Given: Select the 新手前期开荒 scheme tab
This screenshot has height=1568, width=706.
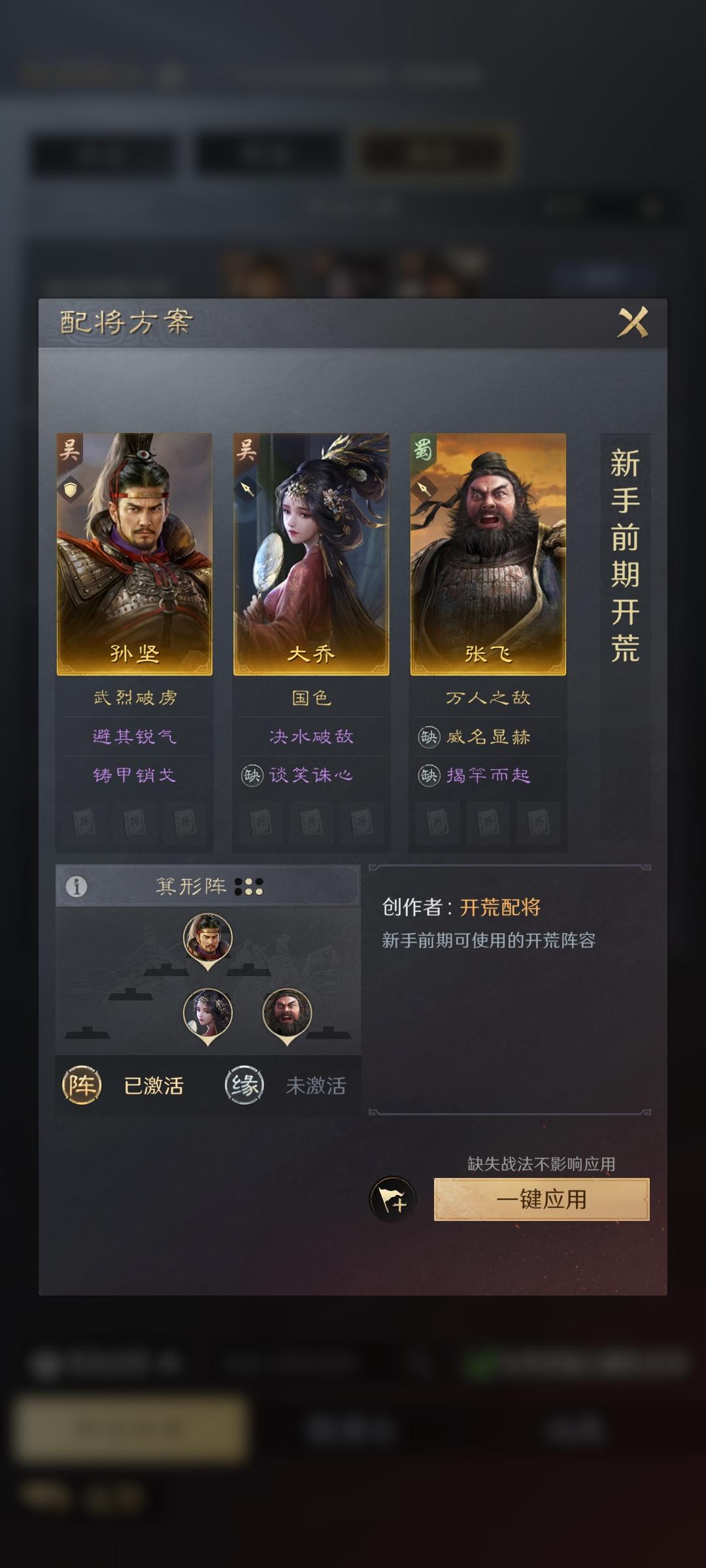Looking at the screenshot, I should coord(625,555).
